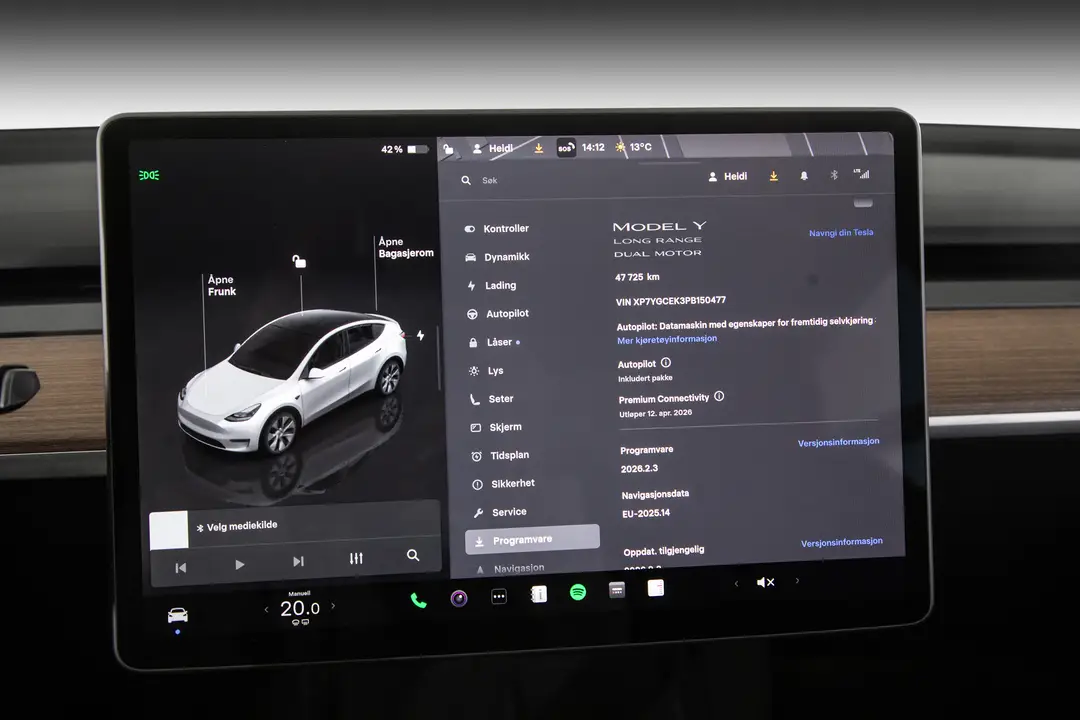This screenshot has height=720, width=1080.
Task: Tap the 13°C weather indicator
Action: (633, 147)
